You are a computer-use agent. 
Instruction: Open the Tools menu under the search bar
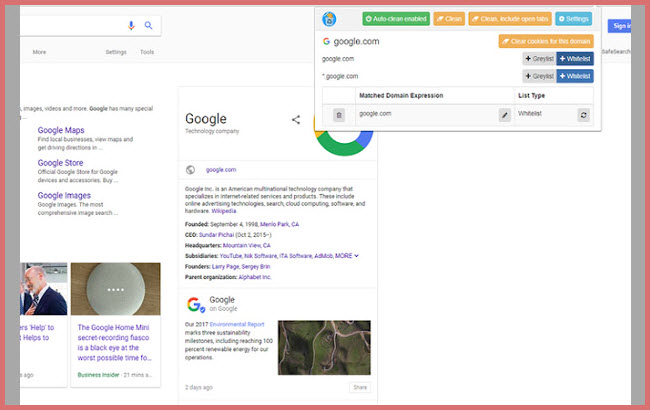click(x=147, y=52)
